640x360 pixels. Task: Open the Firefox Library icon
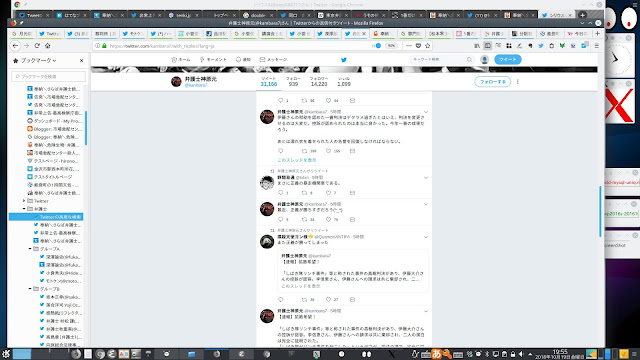(x=477, y=46)
